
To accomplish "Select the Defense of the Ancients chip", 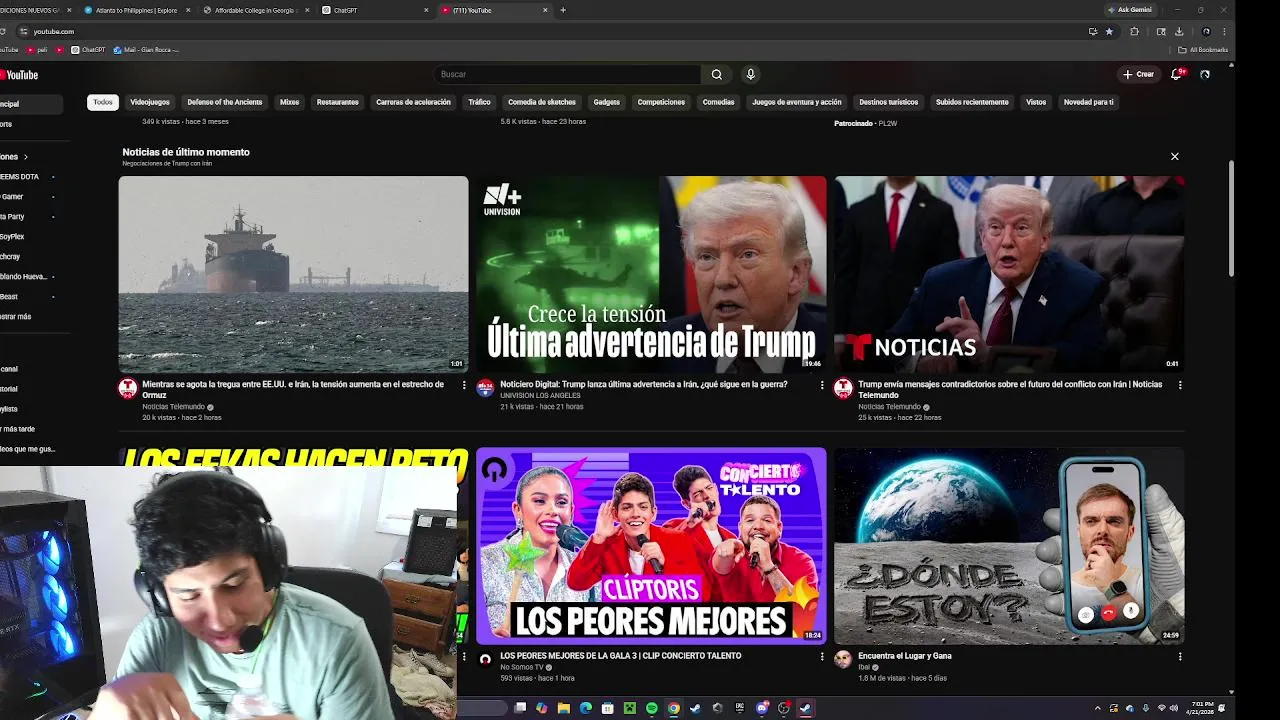I will pyautogui.click(x=225, y=102).
